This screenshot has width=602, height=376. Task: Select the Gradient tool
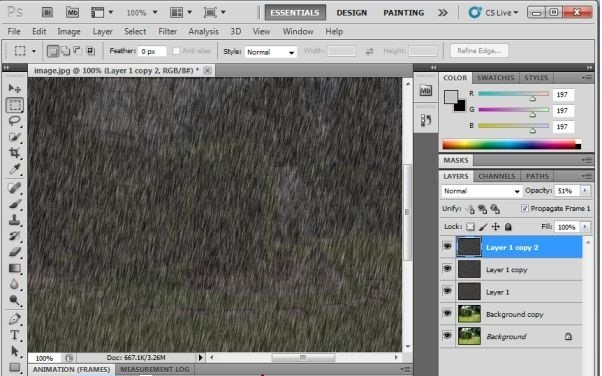pyautogui.click(x=15, y=268)
